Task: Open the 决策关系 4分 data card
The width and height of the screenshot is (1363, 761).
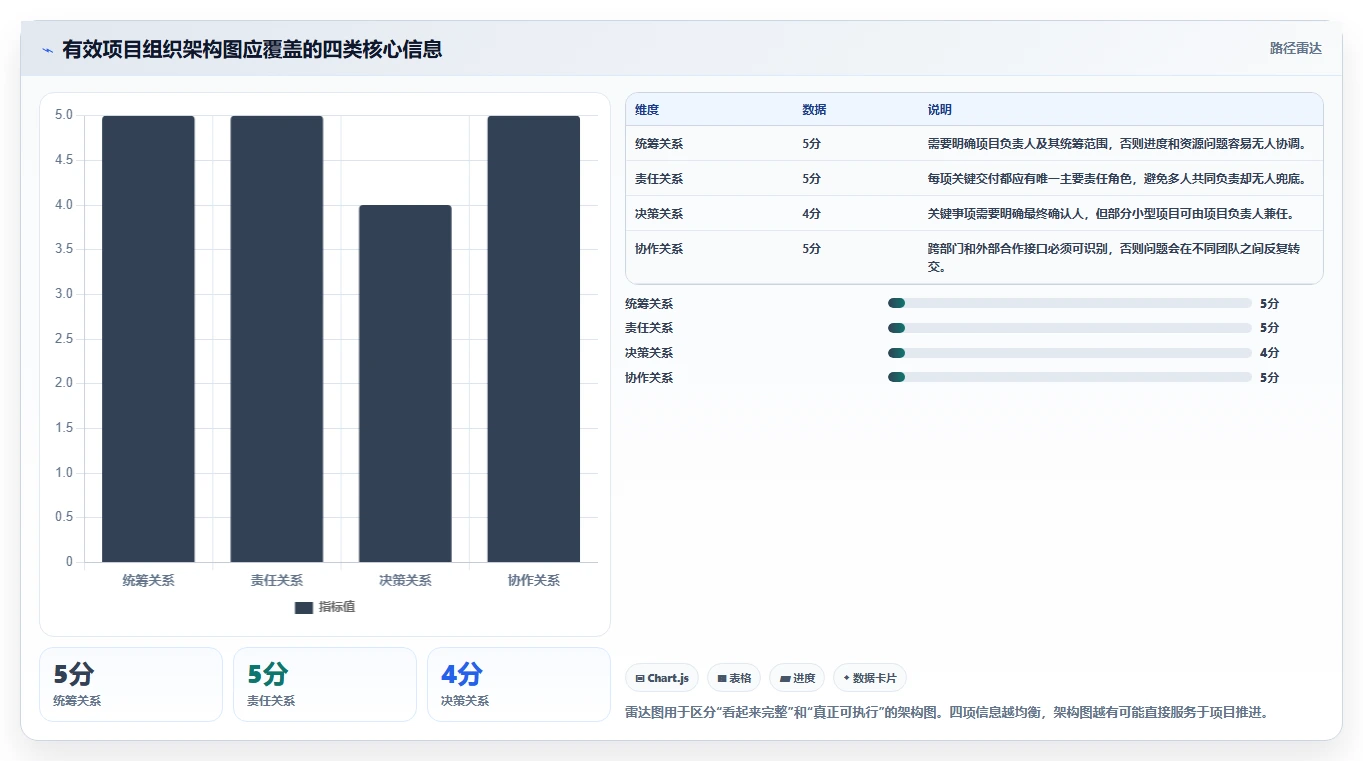Action: tap(519, 684)
